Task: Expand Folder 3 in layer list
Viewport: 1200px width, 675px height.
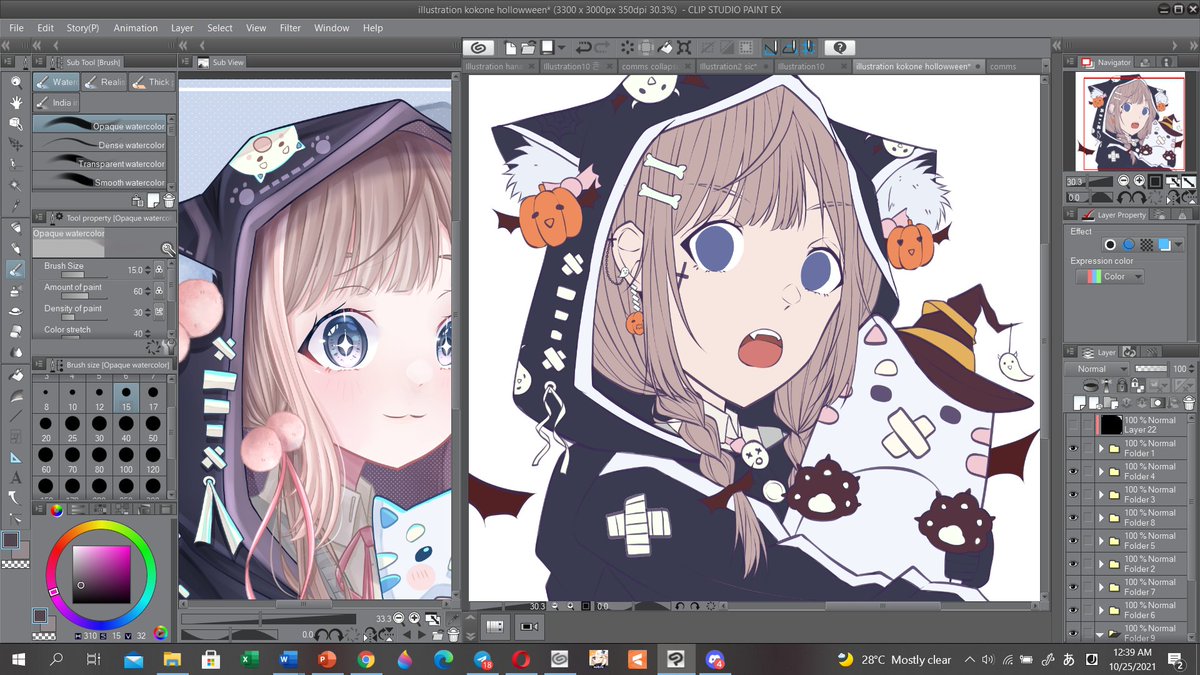Action: 1102,495
